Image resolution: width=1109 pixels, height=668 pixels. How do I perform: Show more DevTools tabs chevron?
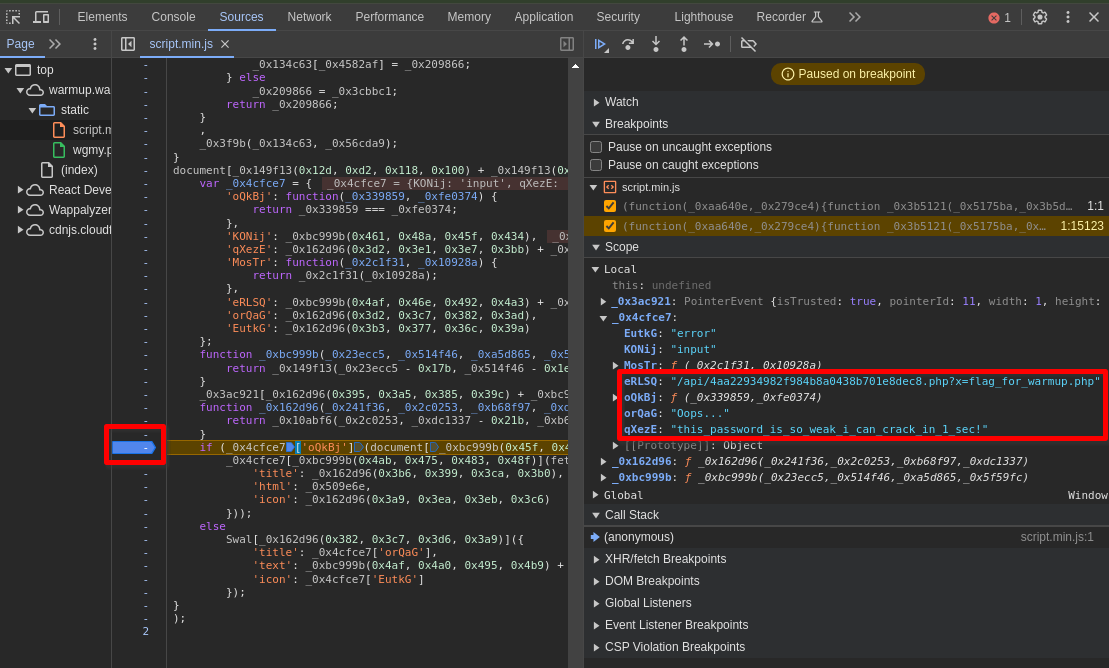coord(854,17)
